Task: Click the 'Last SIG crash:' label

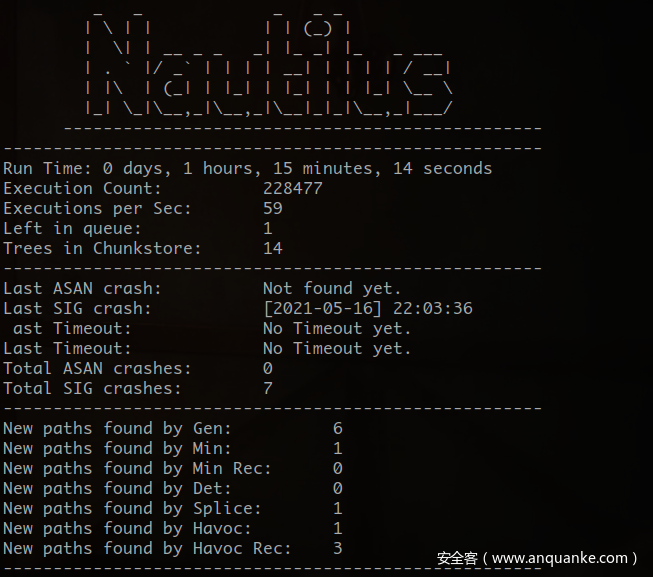Action: point(77,308)
